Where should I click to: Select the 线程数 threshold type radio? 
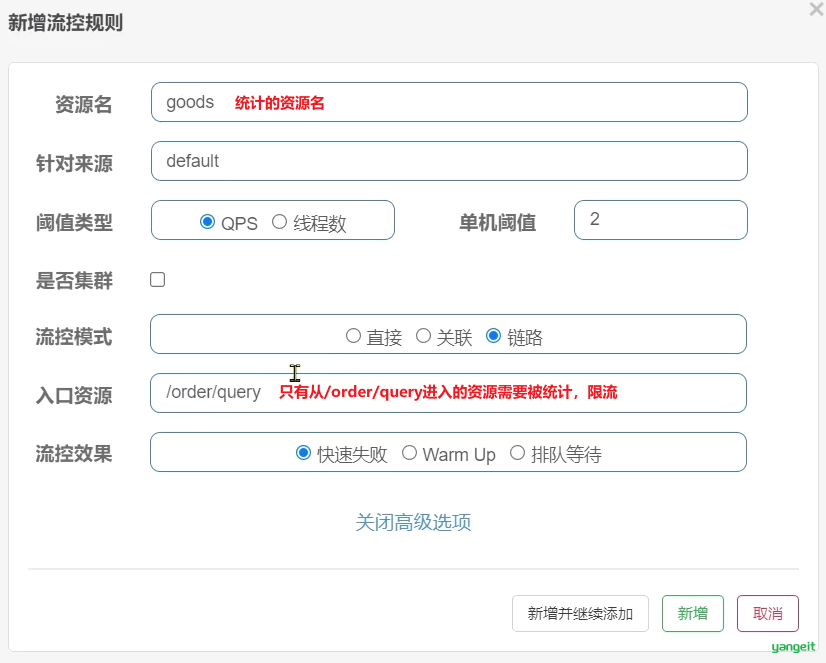point(279,222)
